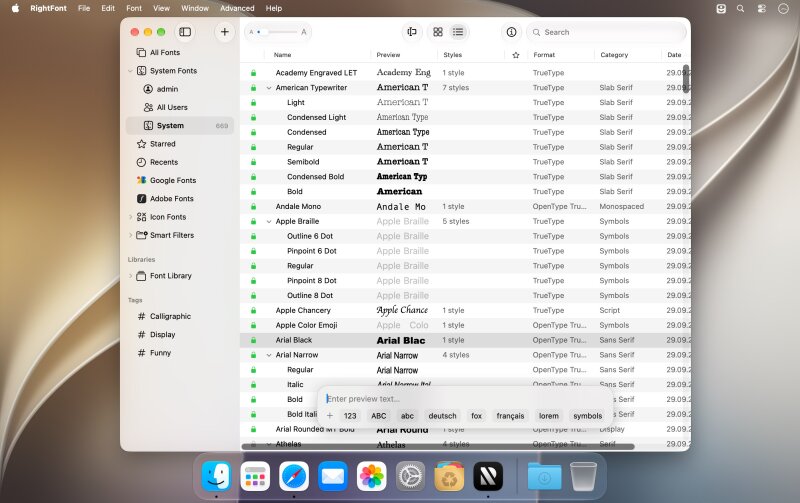The width and height of the screenshot is (800, 503).
Task: Switch to list view icon
Action: (458, 32)
